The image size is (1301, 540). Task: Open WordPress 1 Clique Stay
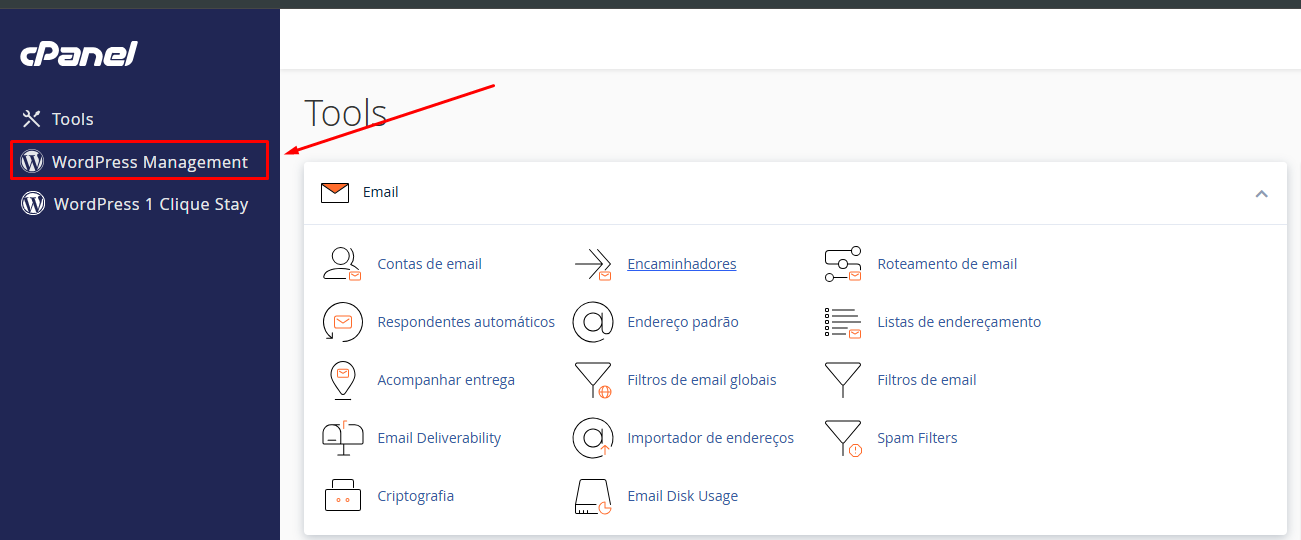point(150,204)
